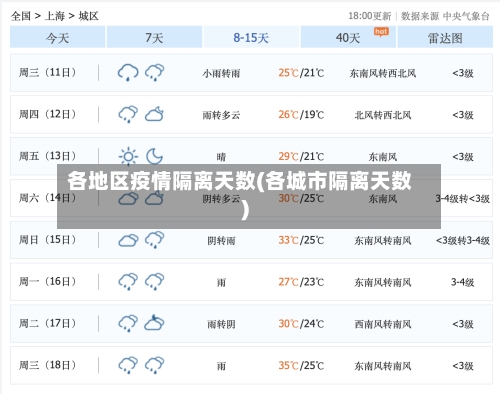Click 雨转阴 weather description
Screen dimensions: 500x394
click(x=221, y=324)
